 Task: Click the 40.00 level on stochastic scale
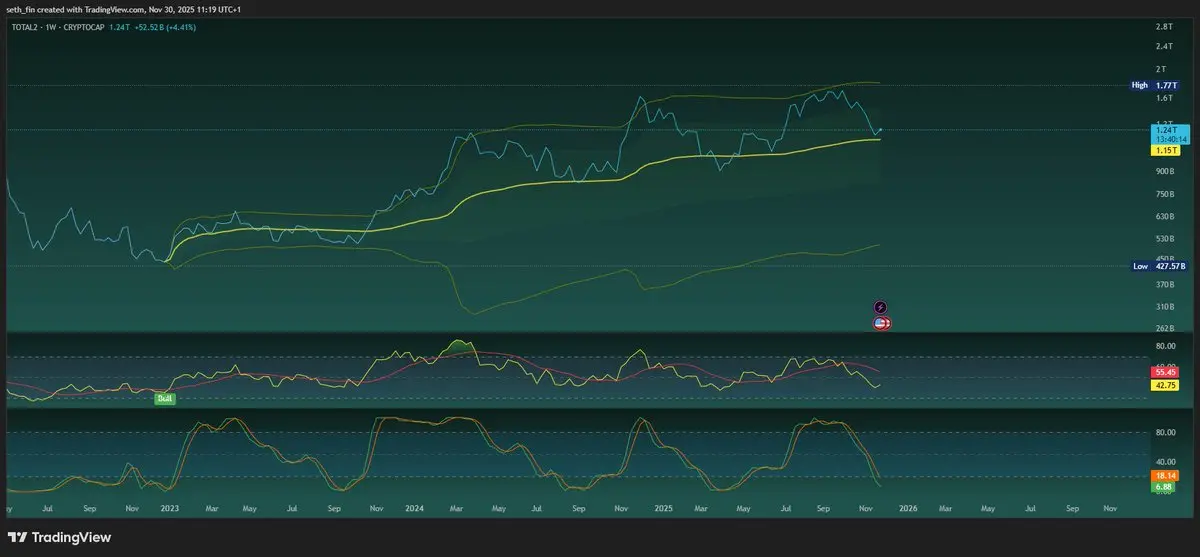click(x=1165, y=463)
